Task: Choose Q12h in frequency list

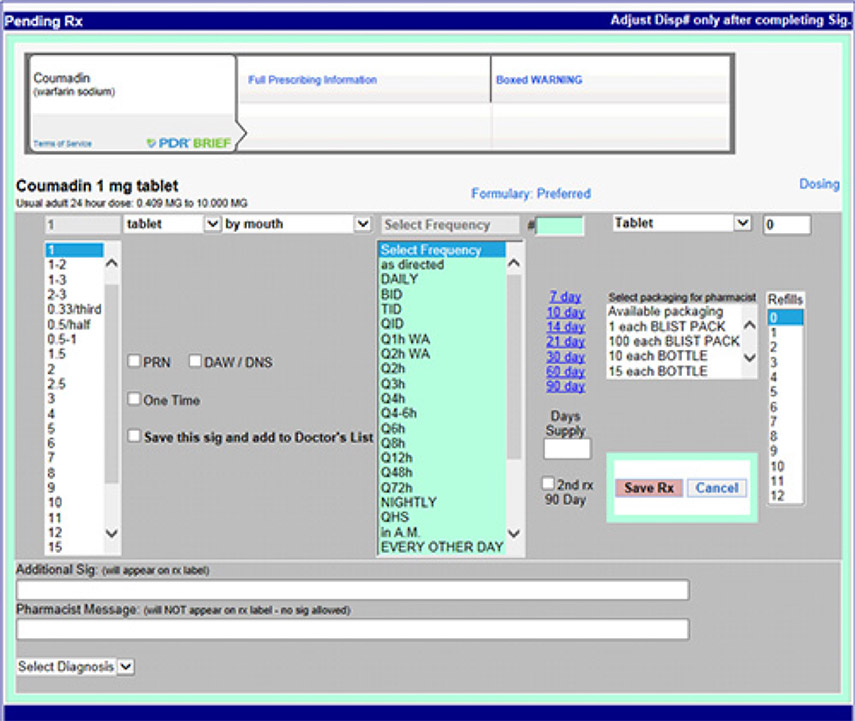Action: [x=442, y=458]
